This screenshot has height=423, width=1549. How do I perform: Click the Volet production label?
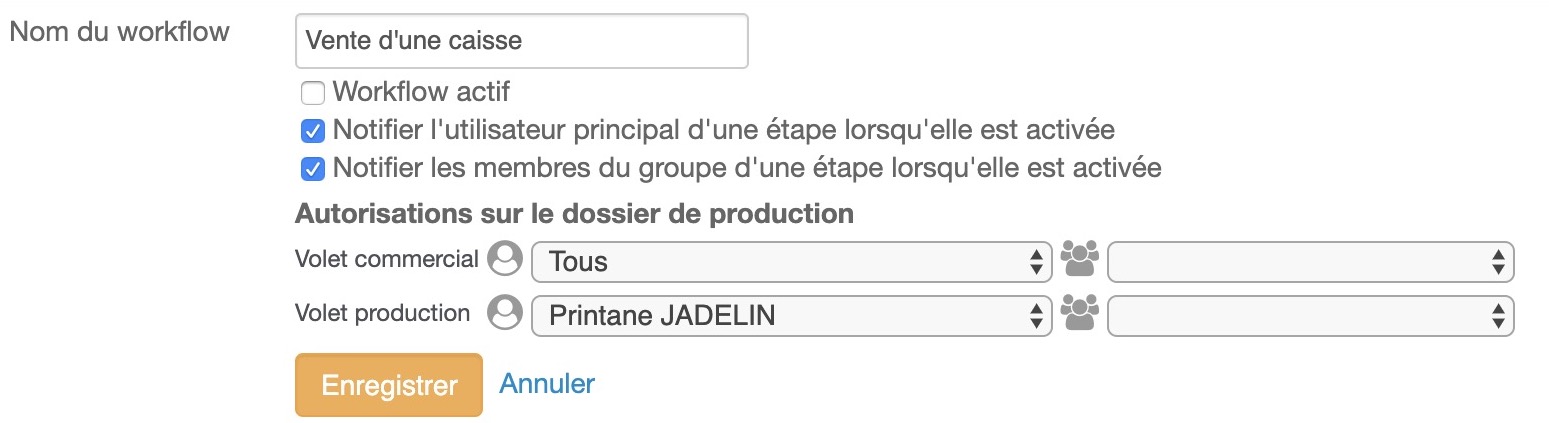pos(382,313)
